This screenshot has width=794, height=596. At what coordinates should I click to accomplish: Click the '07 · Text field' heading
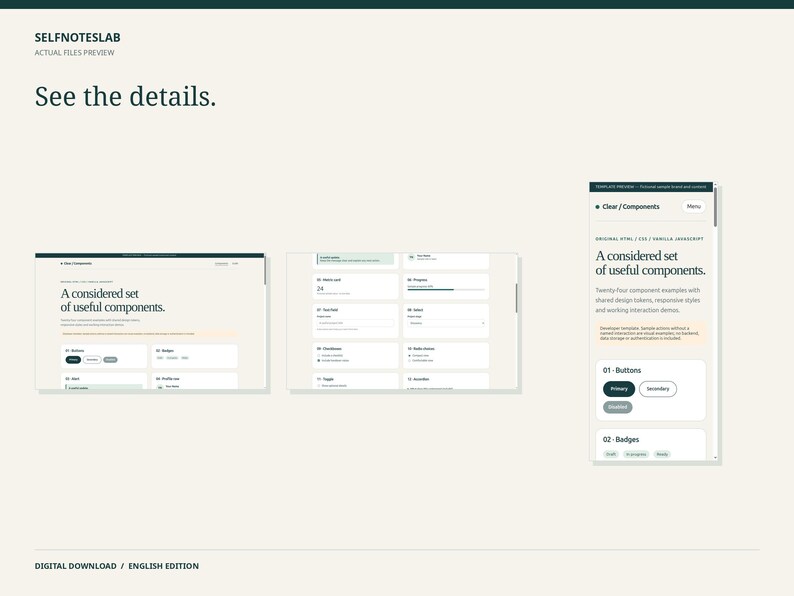coord(327,310)
